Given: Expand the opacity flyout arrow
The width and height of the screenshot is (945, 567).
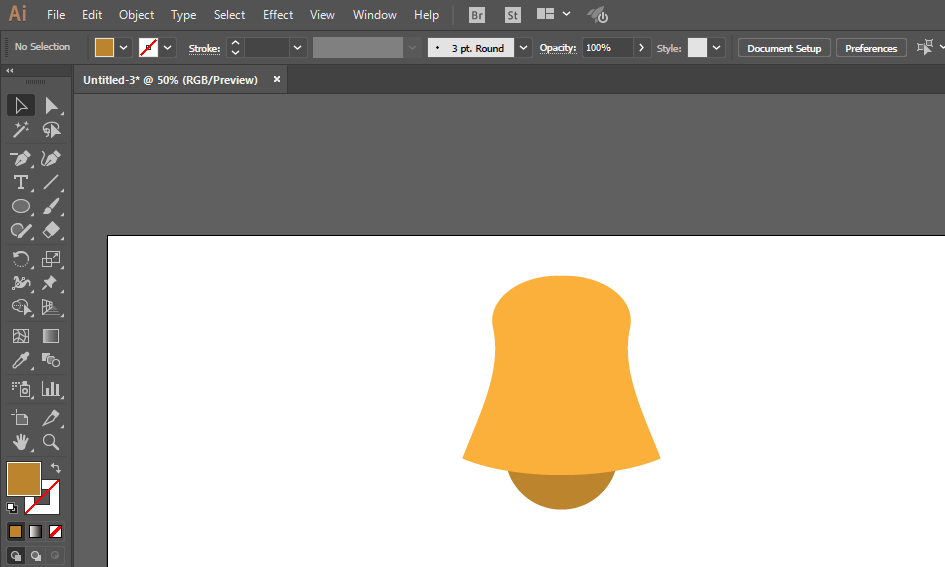Looking at the screenshot, I should click(x=642, y=48).
